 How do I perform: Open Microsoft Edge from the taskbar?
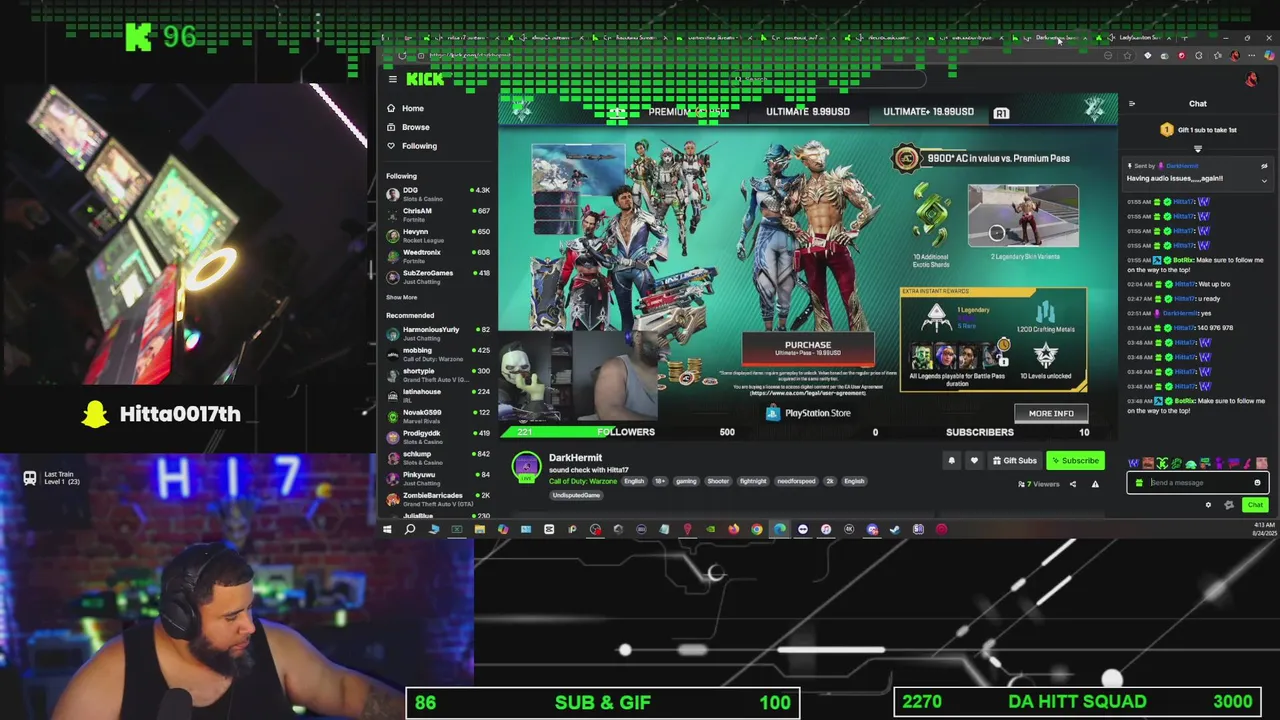tap(780, 529)
